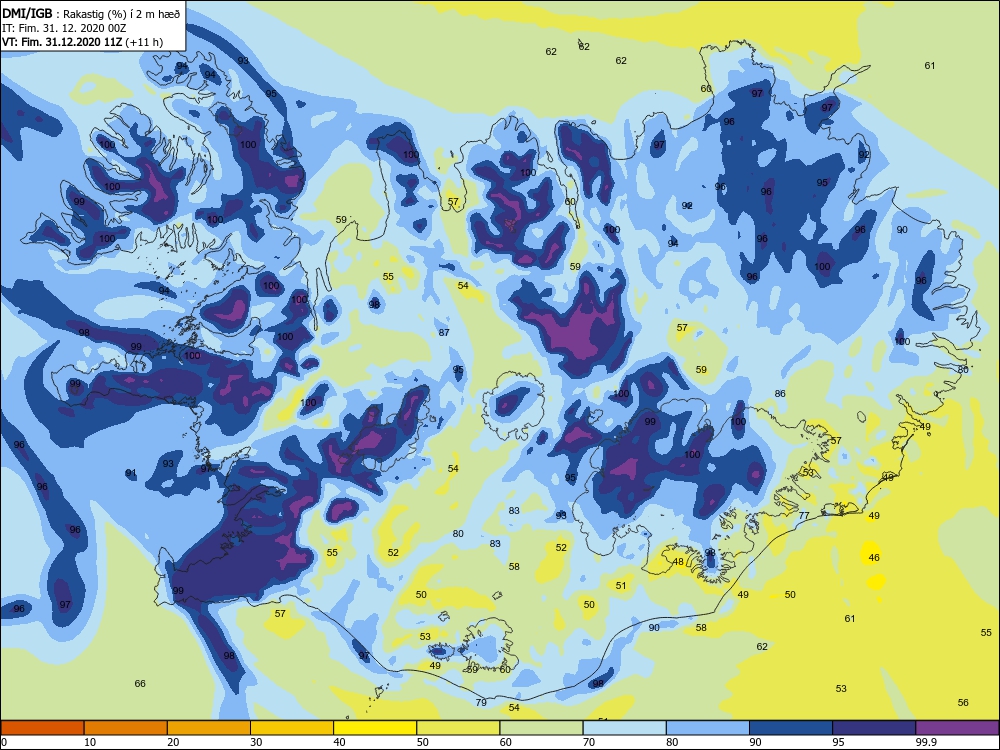
Task: Click 'VT: Fim. 31.12.2020 11Z' valid time text
Action: coord(62,42)
